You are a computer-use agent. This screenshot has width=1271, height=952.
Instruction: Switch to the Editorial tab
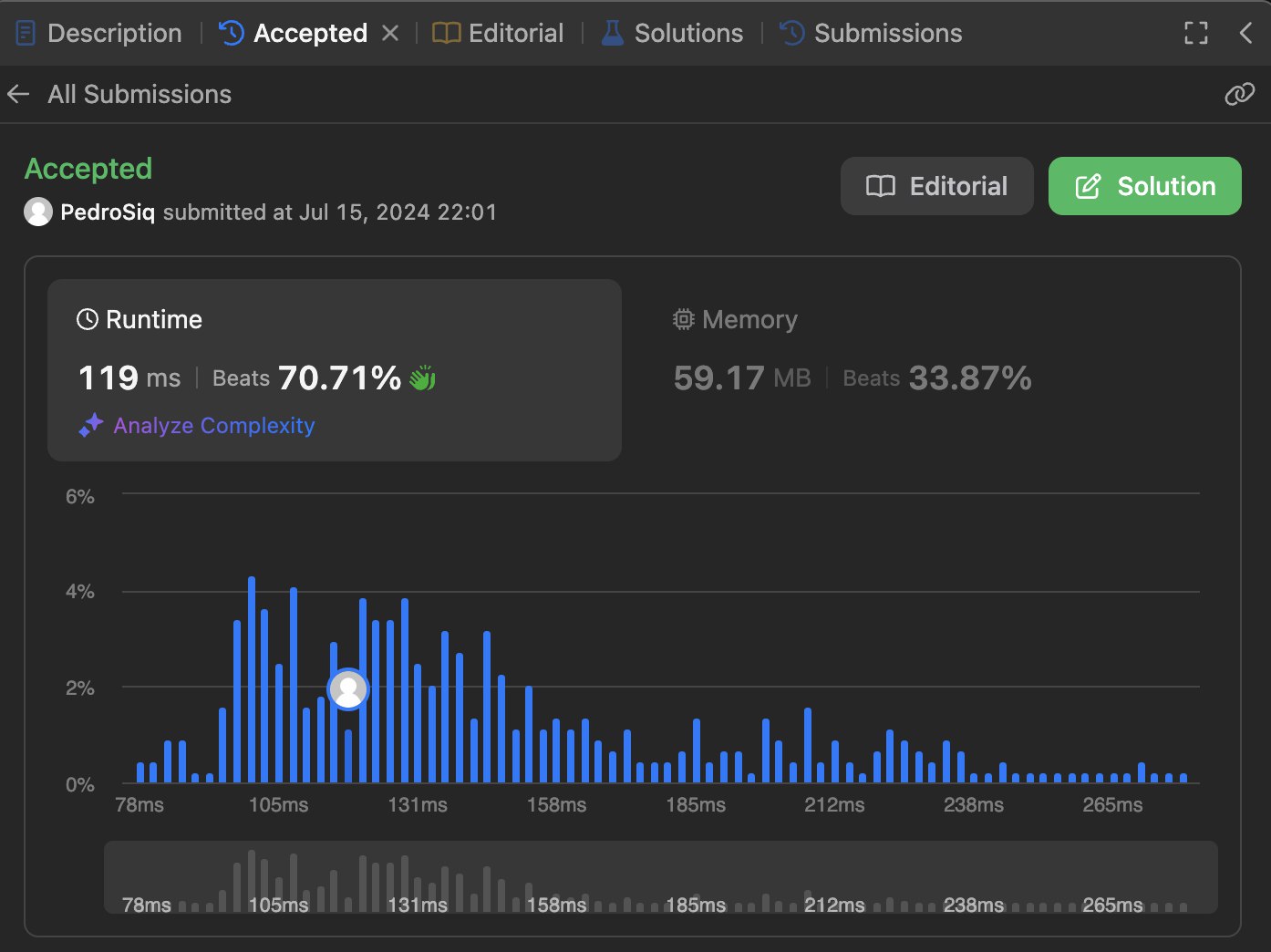(498, 33)
